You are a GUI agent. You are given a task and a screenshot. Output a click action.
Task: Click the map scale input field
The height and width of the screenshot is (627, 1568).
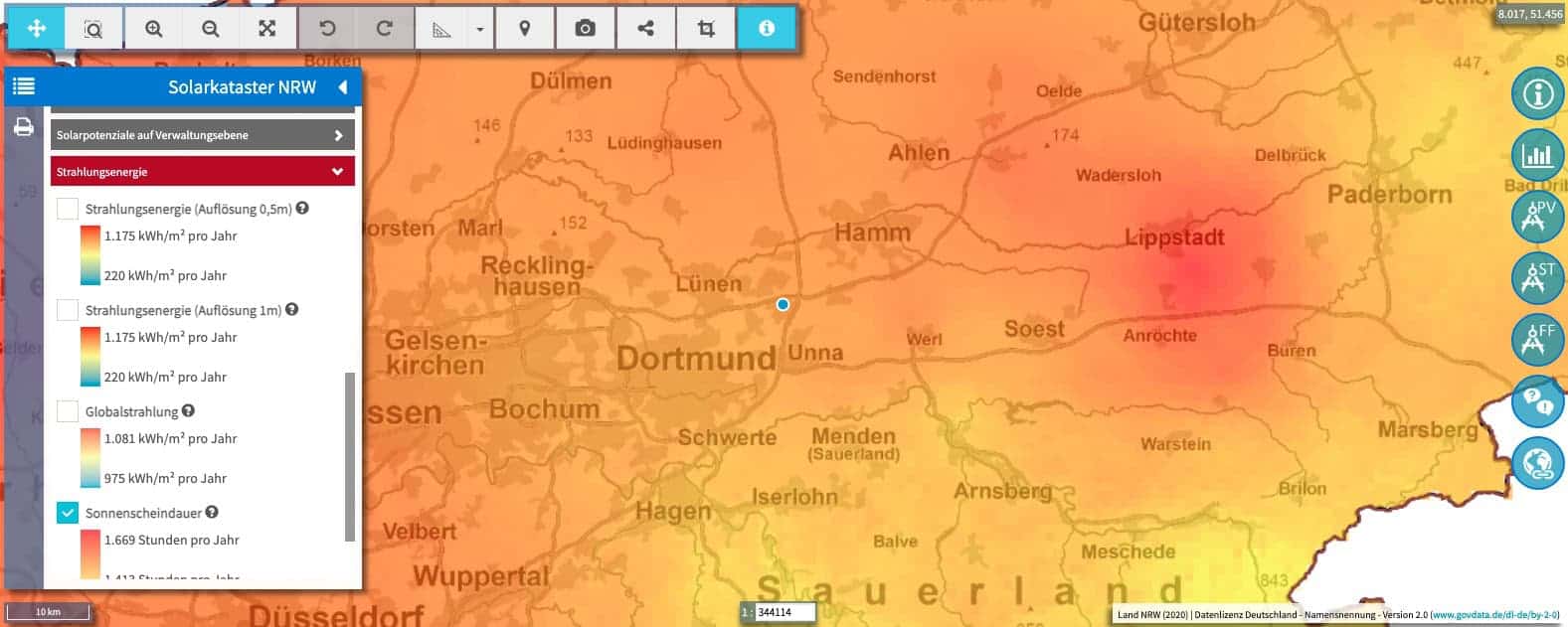[784, 612]
